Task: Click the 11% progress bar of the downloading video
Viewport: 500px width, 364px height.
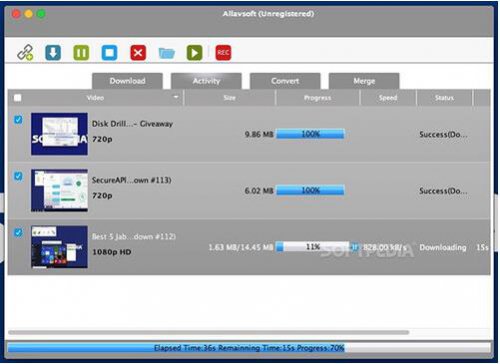Action: click(313, 247)
